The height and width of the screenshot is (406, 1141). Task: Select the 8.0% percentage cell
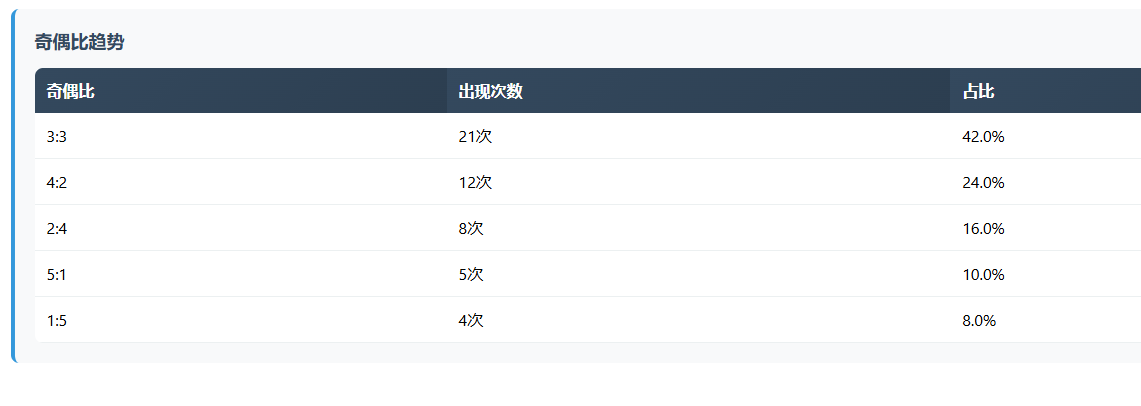coord(979,321)
